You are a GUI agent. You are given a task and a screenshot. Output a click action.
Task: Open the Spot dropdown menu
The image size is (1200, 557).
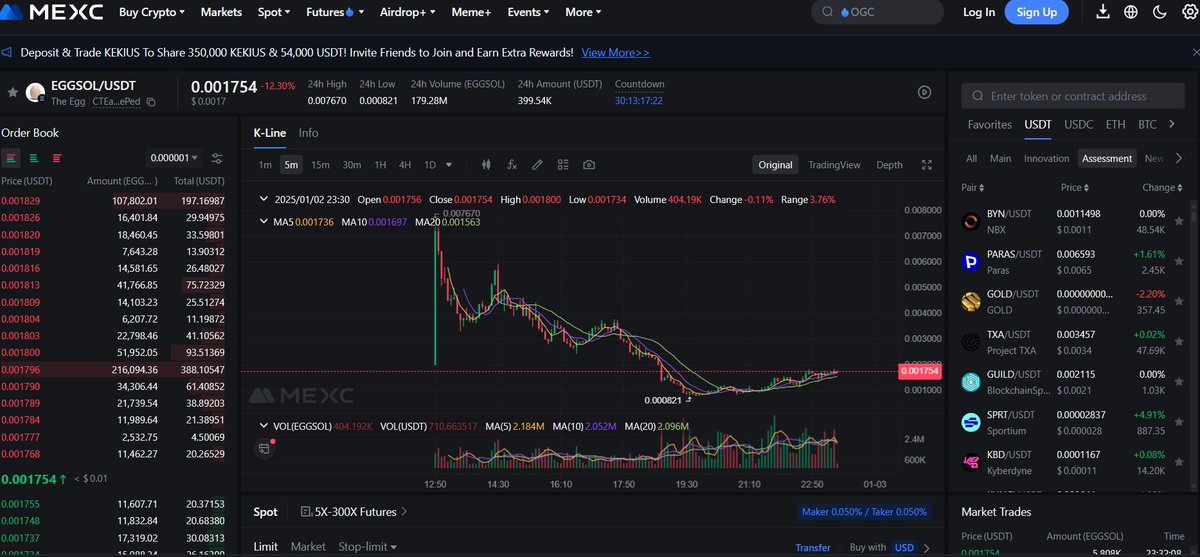[x=273, y=12]
